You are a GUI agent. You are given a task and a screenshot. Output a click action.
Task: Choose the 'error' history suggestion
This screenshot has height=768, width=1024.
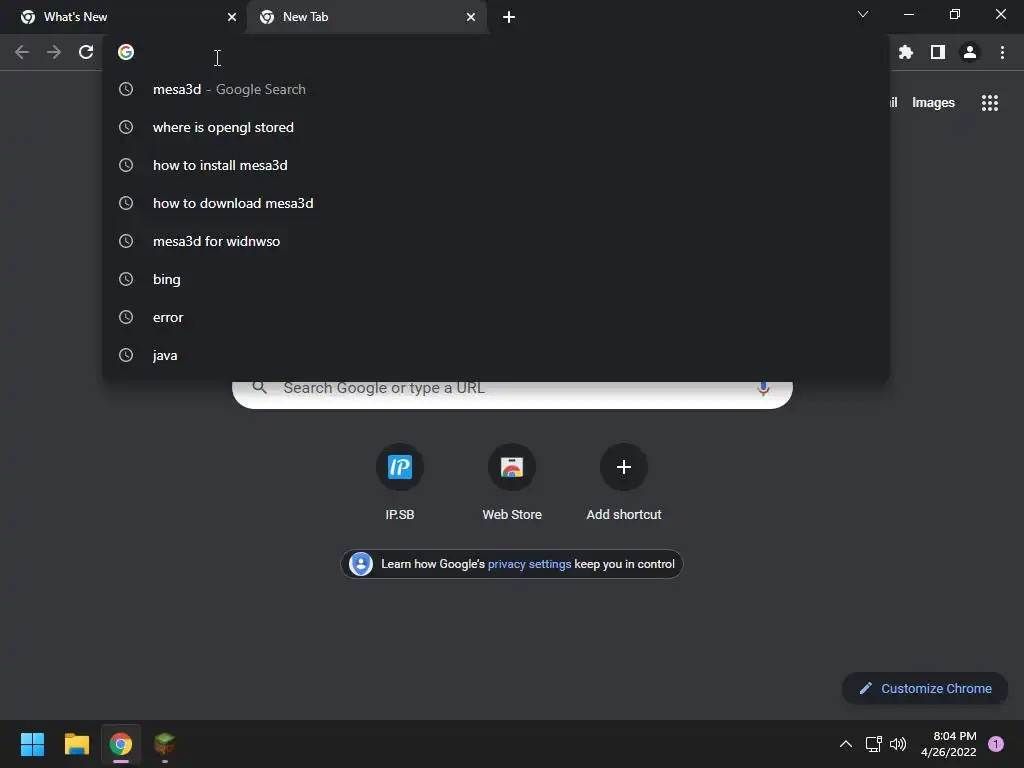coord(496,317)
